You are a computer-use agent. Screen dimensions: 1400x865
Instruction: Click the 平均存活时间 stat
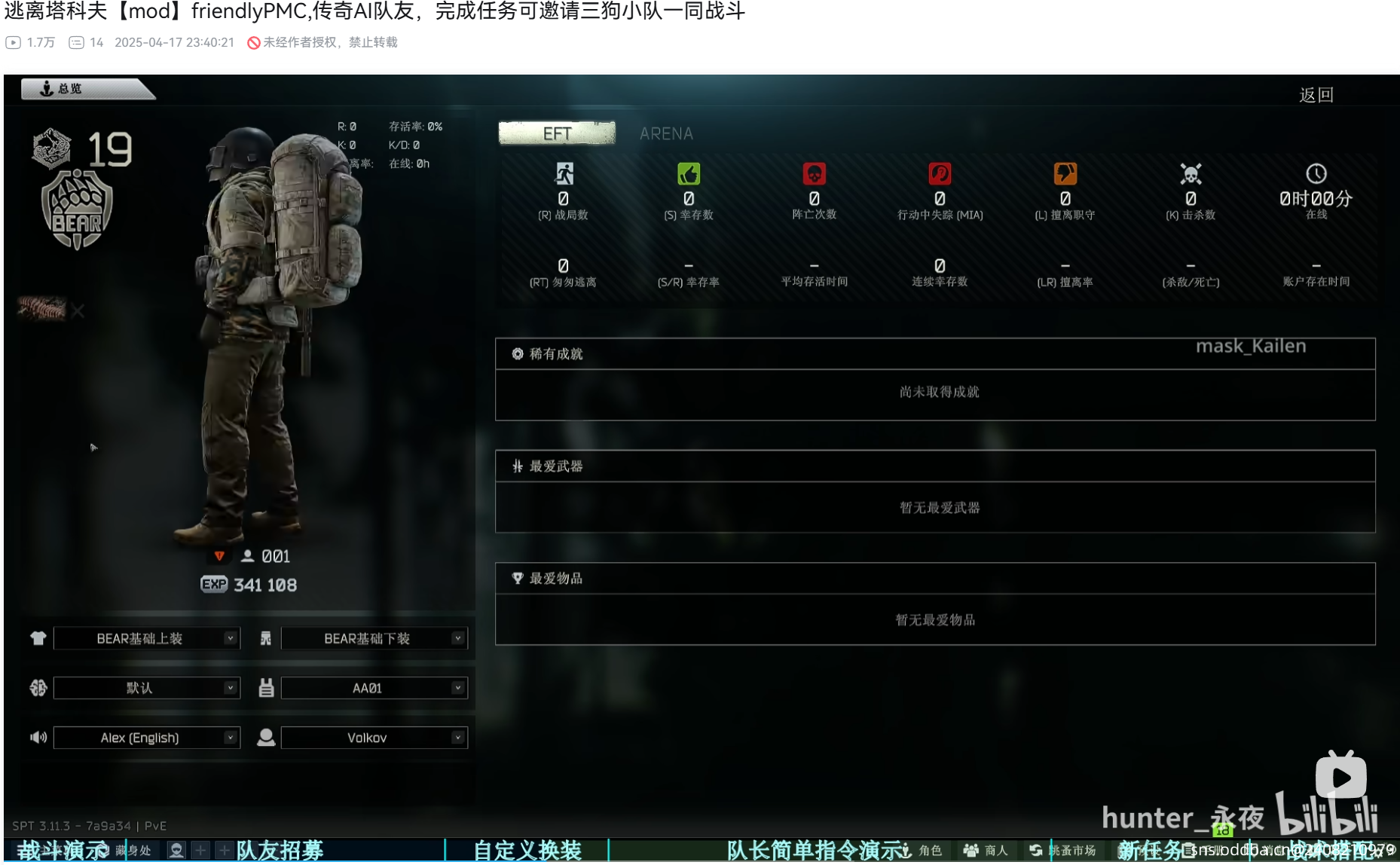pos(815,274)
